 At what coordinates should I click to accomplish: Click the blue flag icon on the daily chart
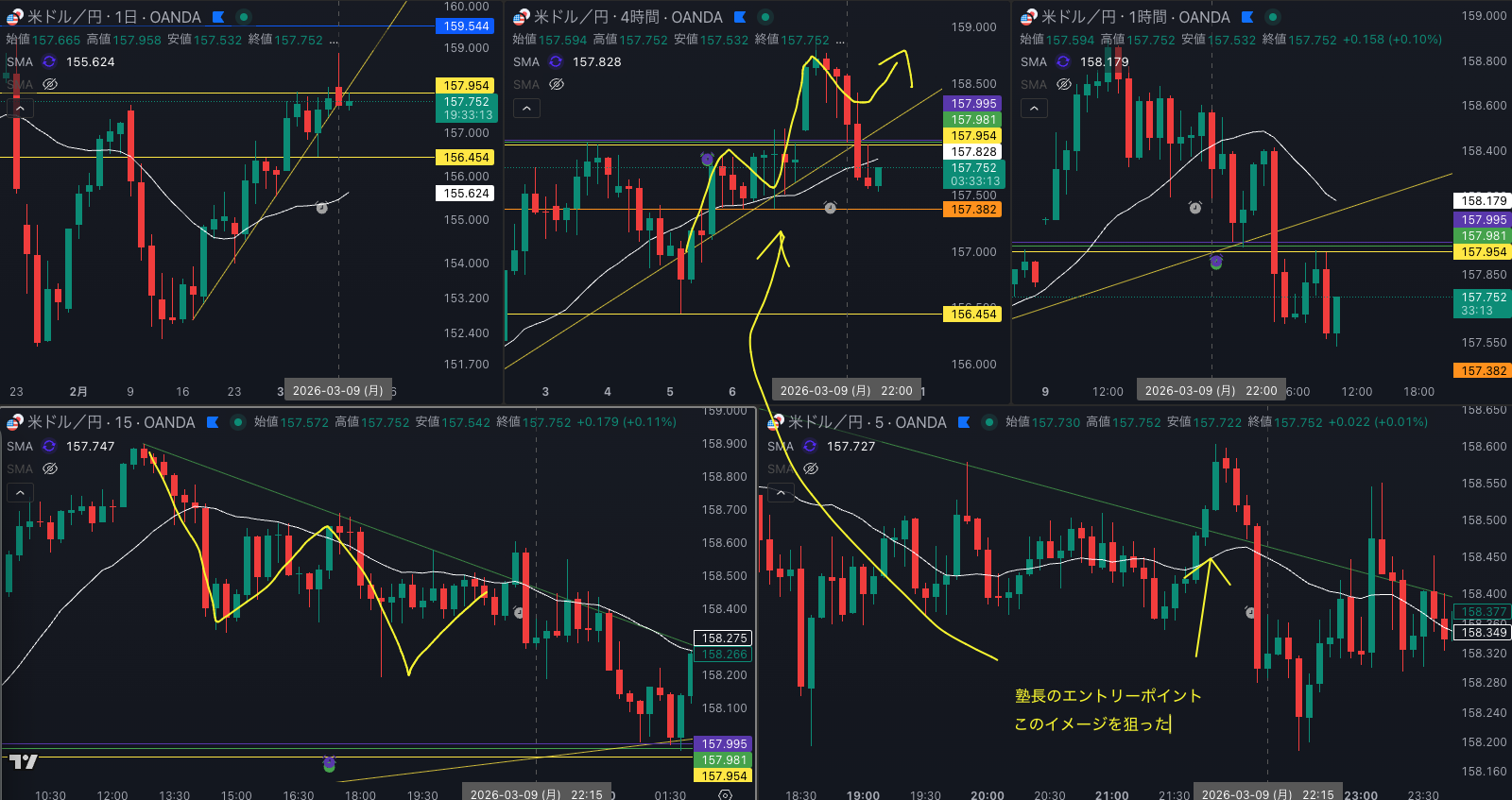(218, 17)
